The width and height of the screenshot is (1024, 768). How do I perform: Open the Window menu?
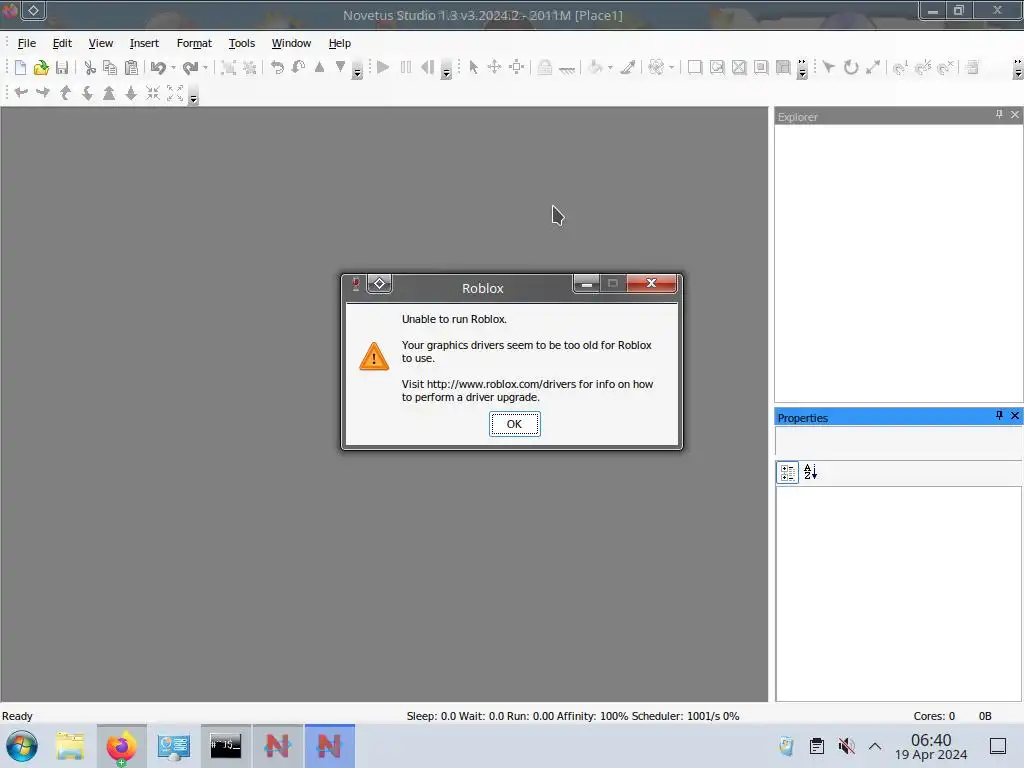click(291, 43)
